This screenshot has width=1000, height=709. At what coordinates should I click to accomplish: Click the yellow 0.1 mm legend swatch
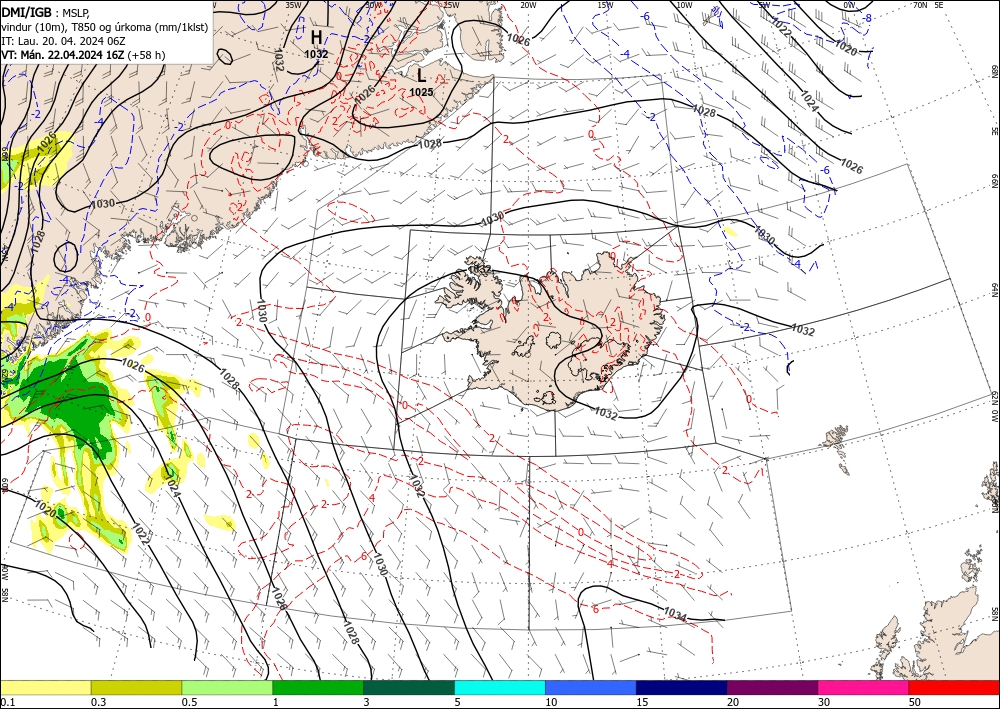(x=46, y=687)
